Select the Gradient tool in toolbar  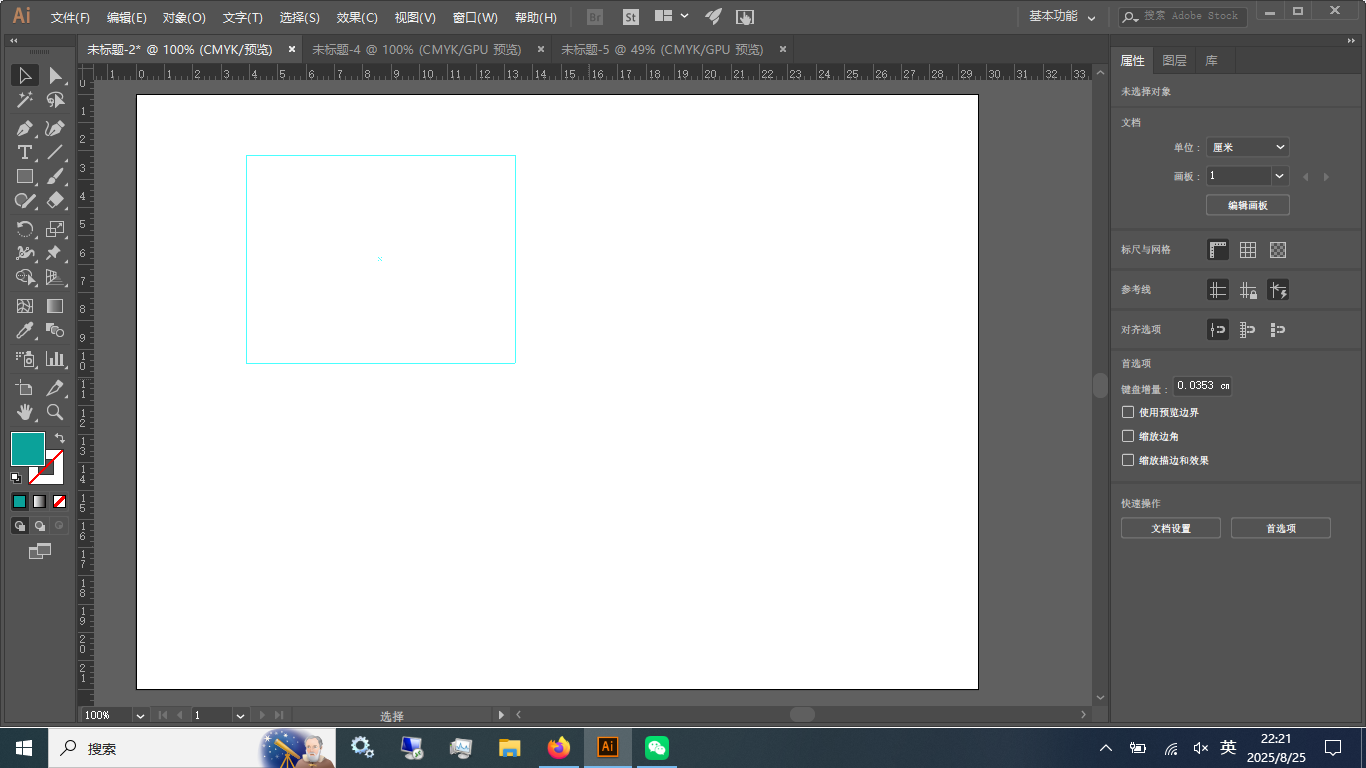pyautogui.click(x=55, y=306)
